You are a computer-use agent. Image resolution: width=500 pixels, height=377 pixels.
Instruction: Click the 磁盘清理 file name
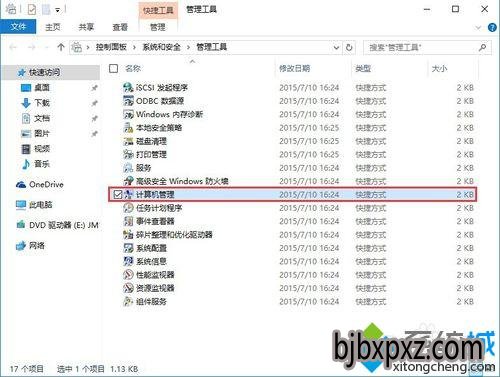(x=151, y=141)
